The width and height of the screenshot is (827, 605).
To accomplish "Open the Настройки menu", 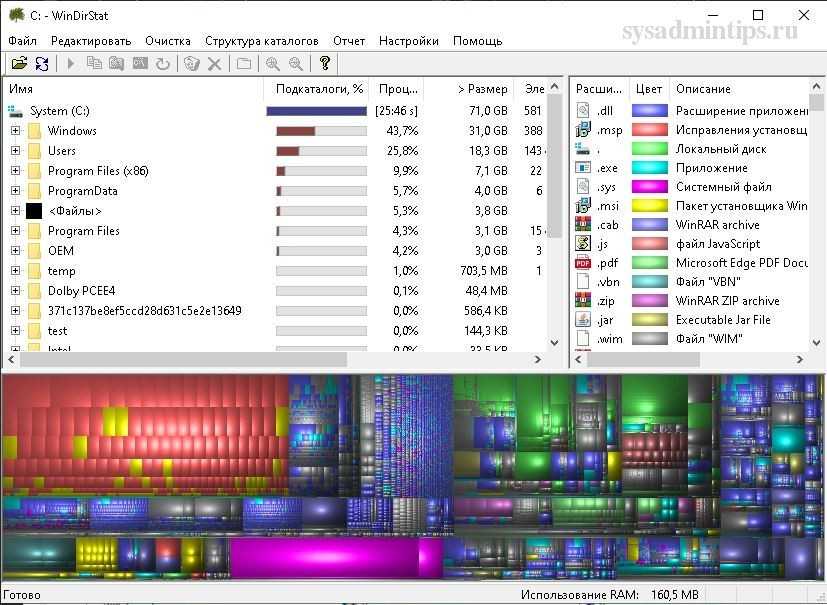I will [x=408, y=41].
